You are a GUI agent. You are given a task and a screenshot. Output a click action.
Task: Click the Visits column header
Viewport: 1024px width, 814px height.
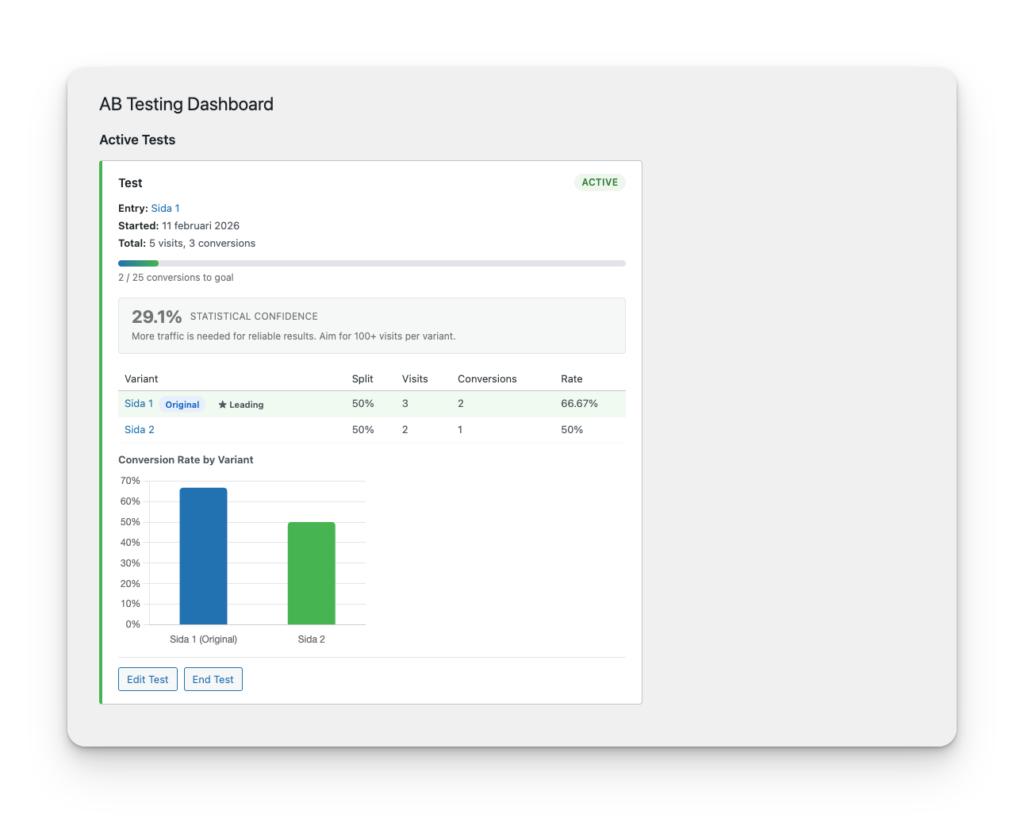pos(416,378)
